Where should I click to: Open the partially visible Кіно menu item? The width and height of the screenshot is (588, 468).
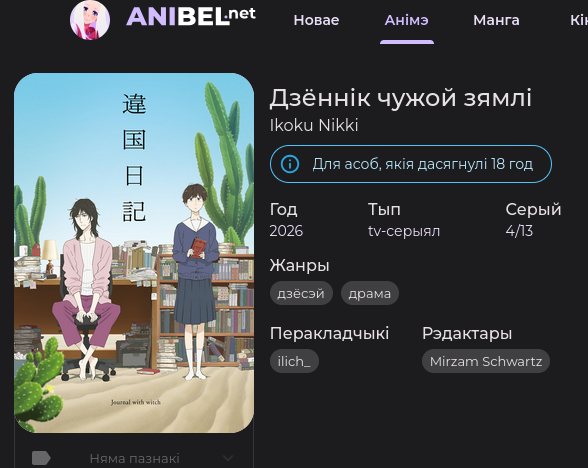click(x=579, y=20)
